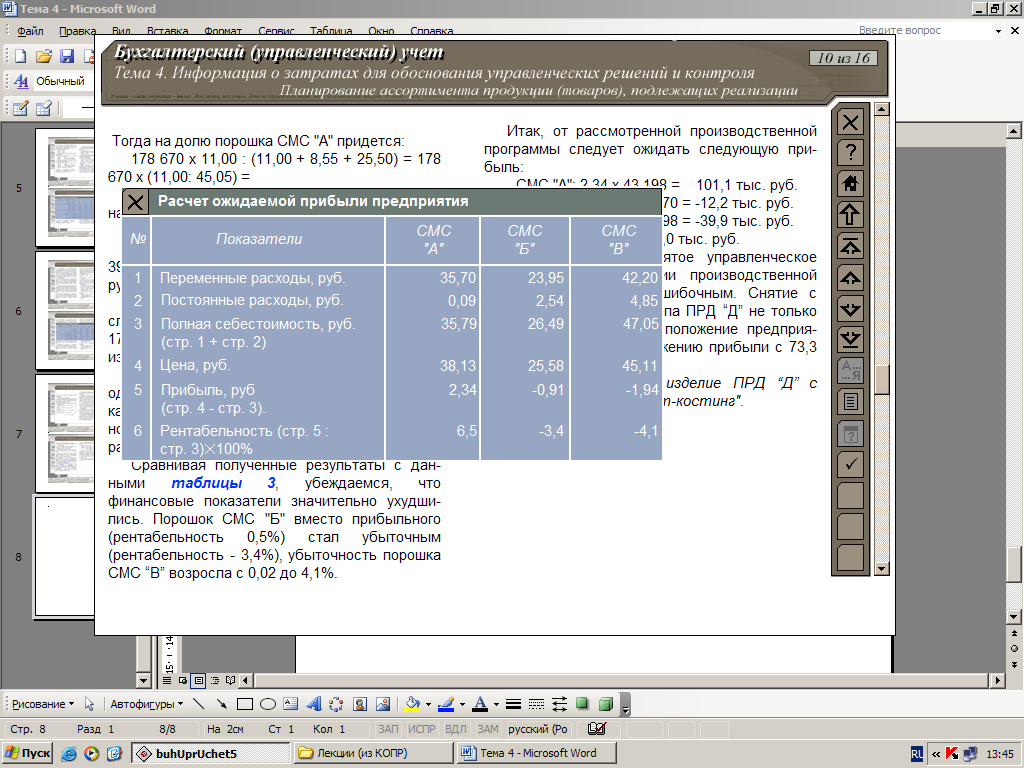Click the checkmark icon in the tutorial sidebar
Screen dimensions: 1024x768
pos(850,464)
